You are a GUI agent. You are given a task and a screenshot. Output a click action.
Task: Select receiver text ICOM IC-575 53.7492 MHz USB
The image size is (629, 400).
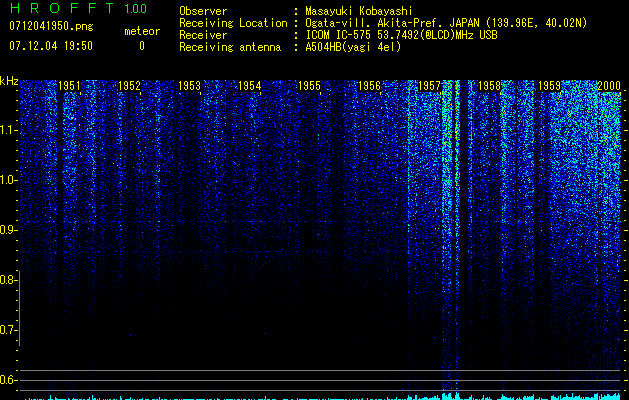pyautogui.click(x=402, y=35)
